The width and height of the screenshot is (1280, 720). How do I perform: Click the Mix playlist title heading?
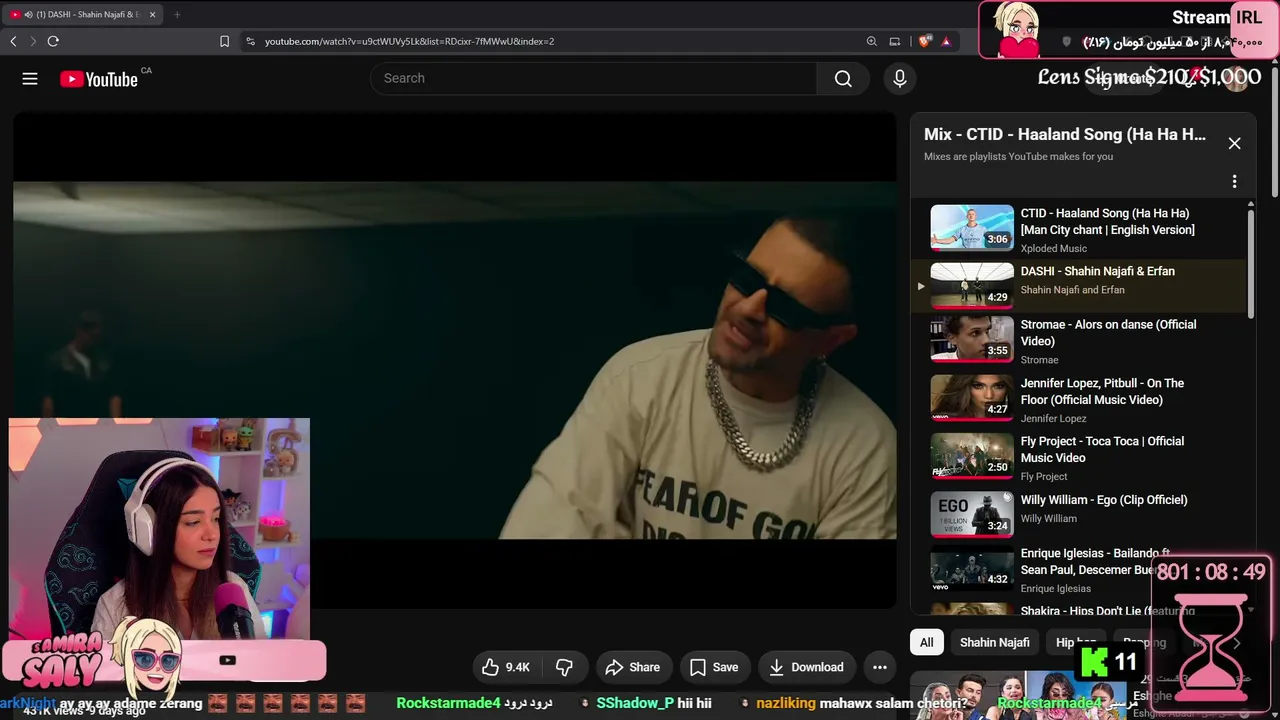pyautogui.click(x=1065, y=134)
